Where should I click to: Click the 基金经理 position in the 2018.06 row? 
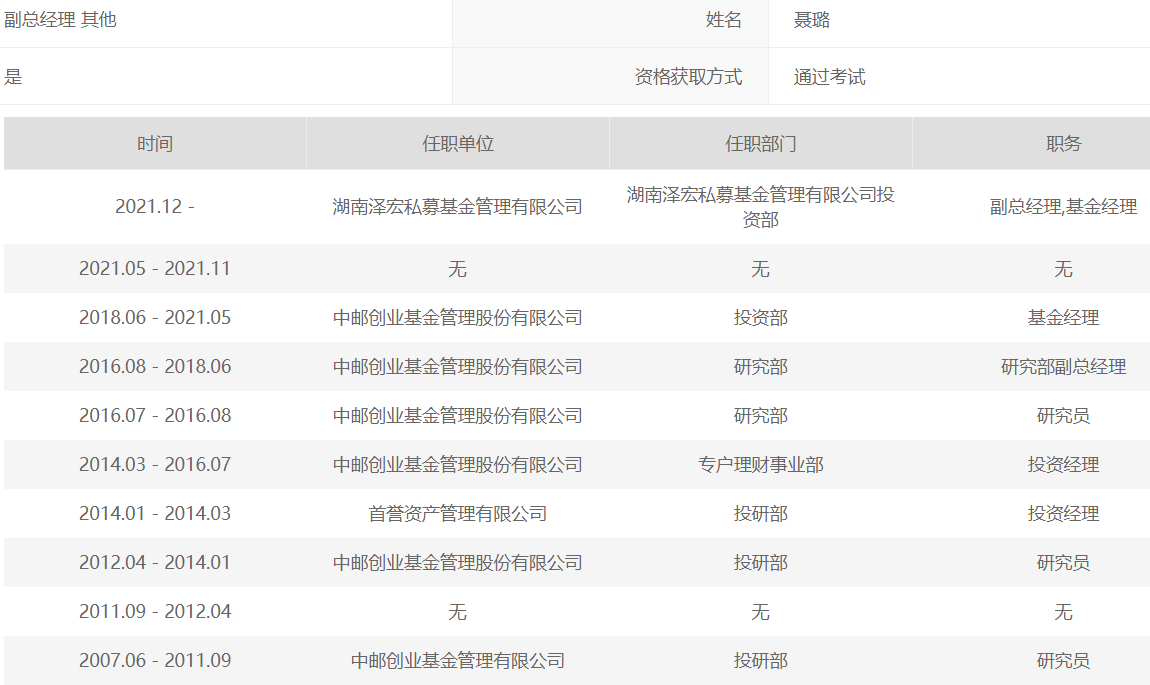[x=1063, y=318]
